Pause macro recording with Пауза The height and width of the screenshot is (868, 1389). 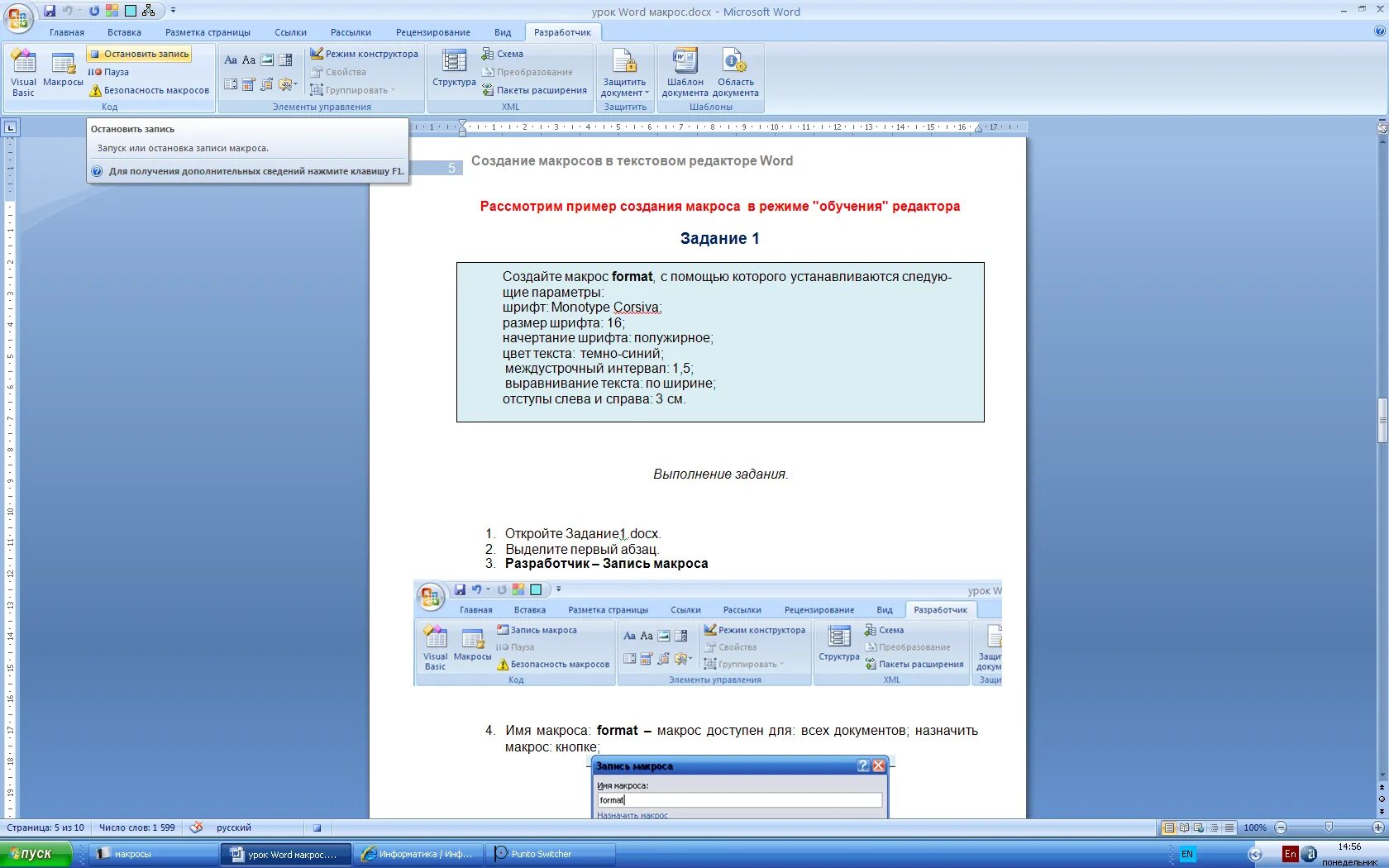pos(108,72)
